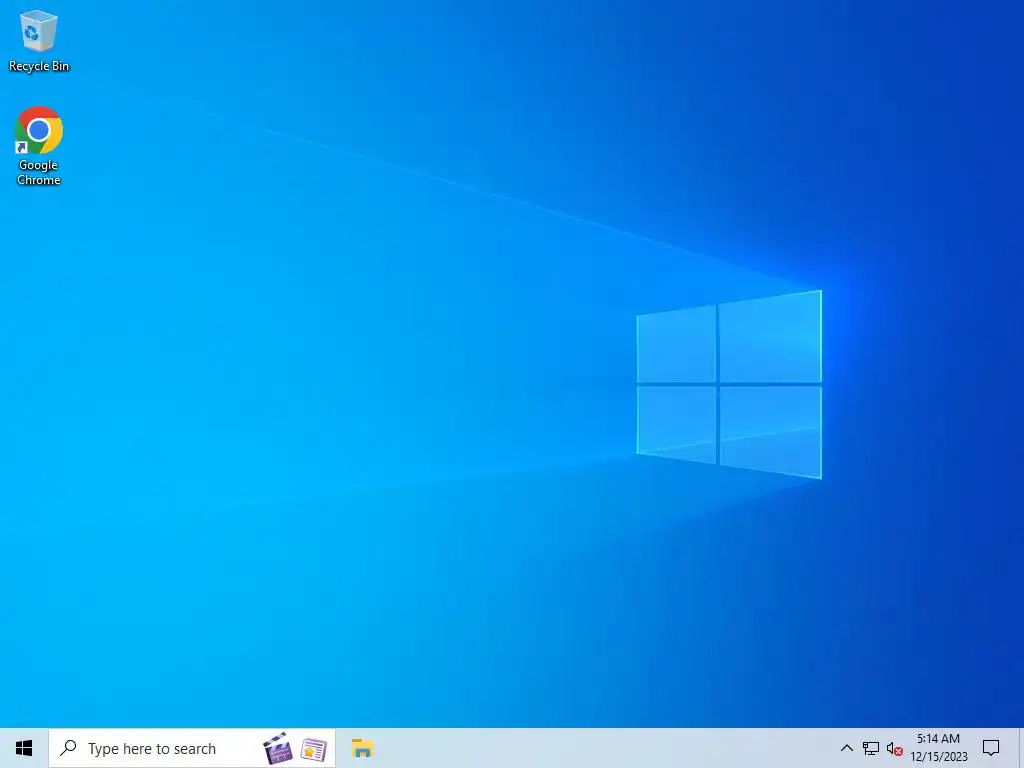Select the Recycle Bin desktop icon
This screenshot has width=1024, height=768.
pyautogui.click(x=39, y=40)
